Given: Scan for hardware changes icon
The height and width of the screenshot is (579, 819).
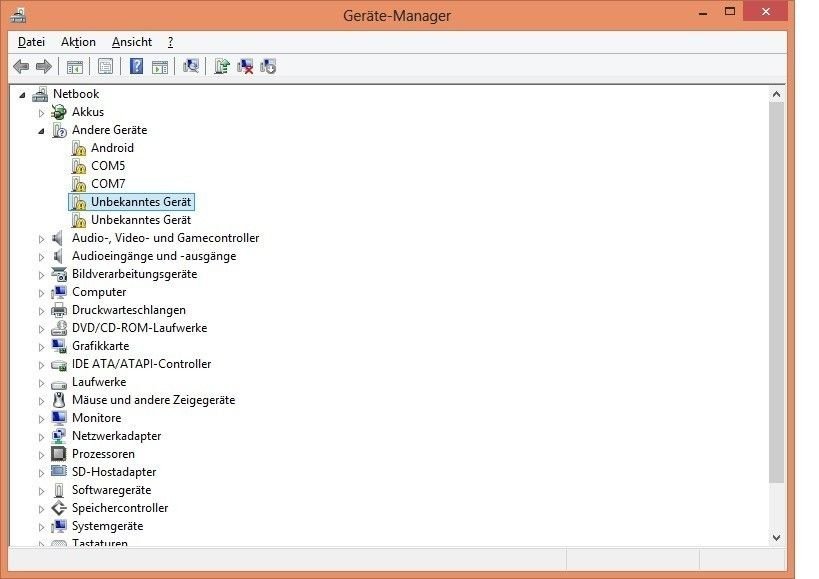Looking at the screenshot, I should [x=191, y=66].
